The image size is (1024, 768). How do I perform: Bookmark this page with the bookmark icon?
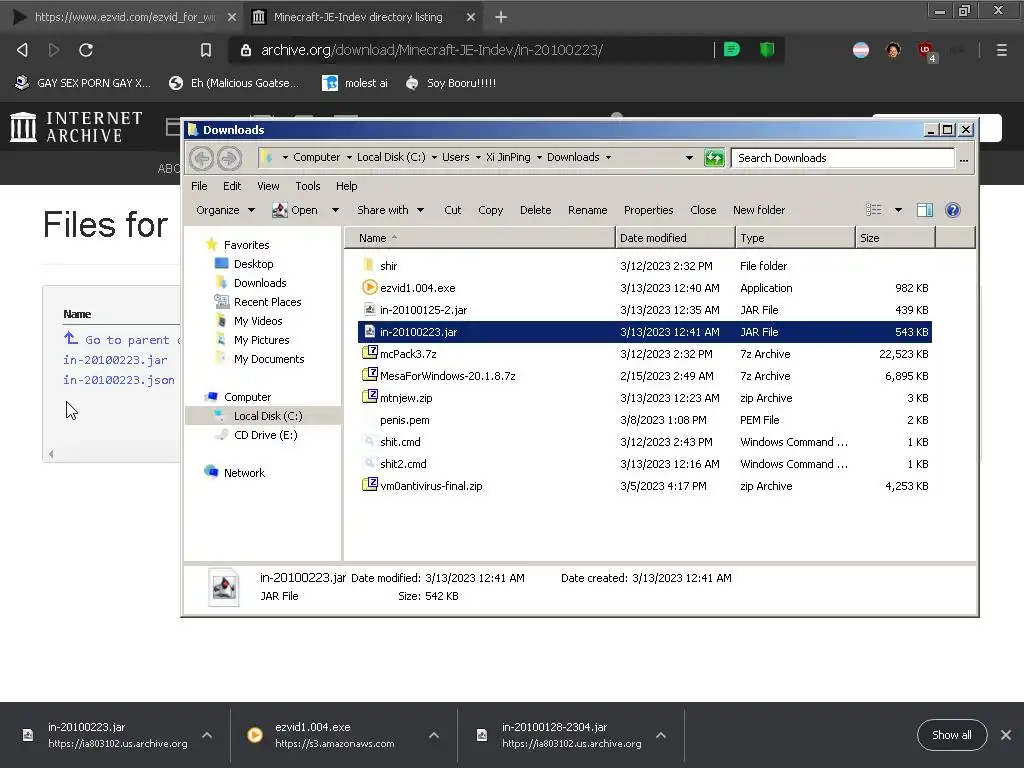coord(206,50)
